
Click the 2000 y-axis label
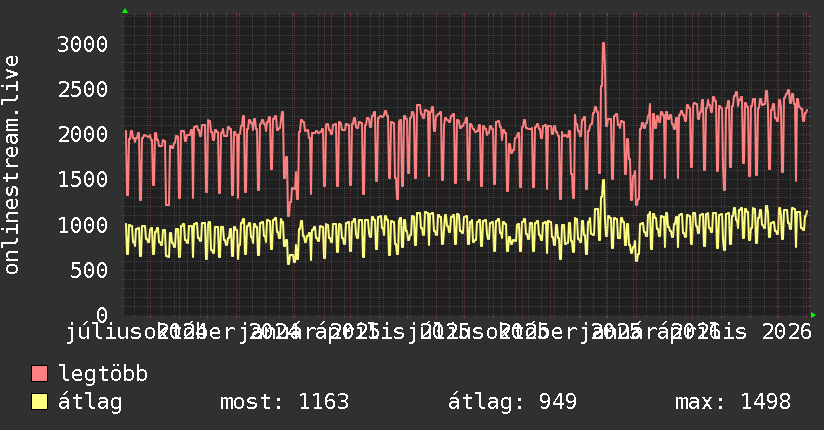pos(83,135)
